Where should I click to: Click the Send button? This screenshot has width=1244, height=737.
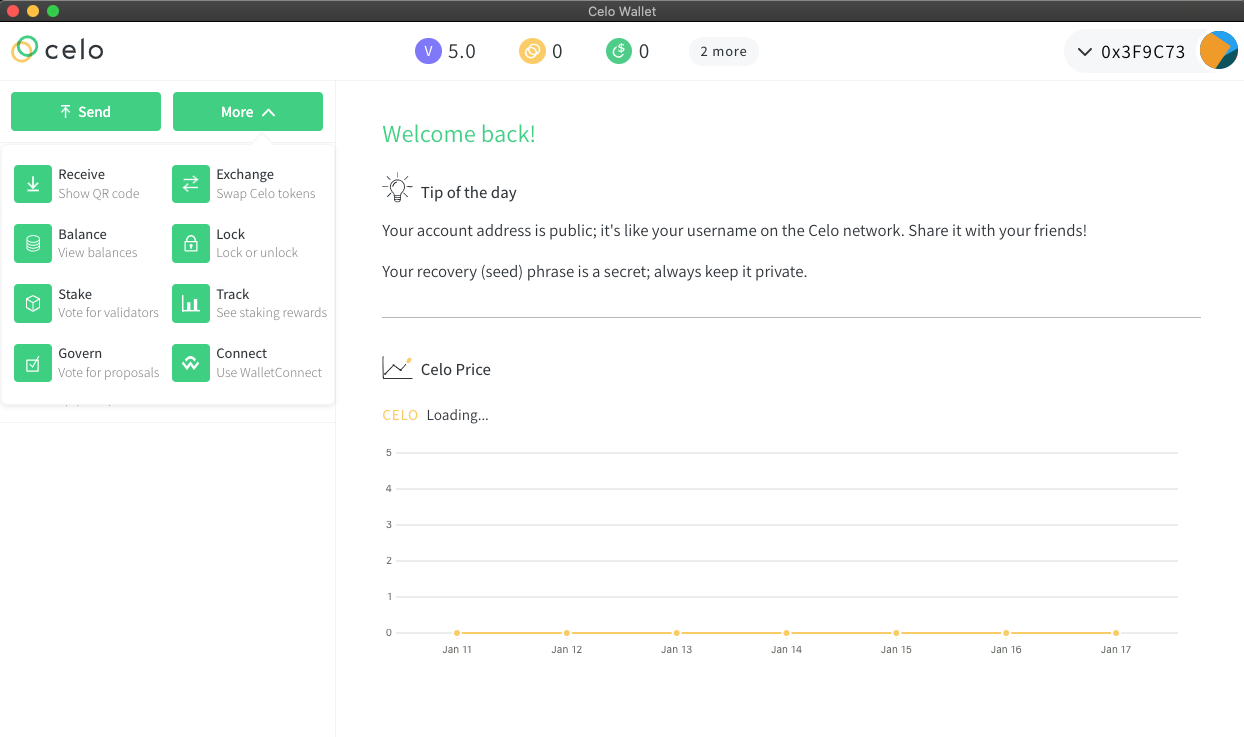tap(86, 111)
